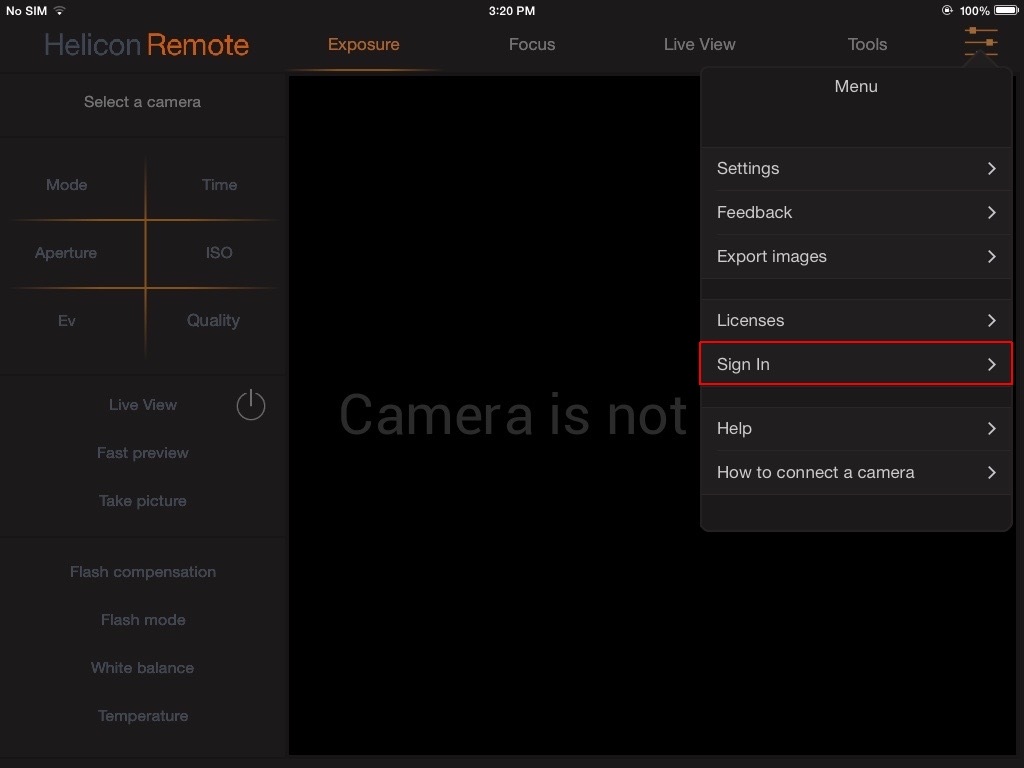The image size is (1024, 768).
Task: Open Help using its disclosure arrow
Action: click(991, 428)
